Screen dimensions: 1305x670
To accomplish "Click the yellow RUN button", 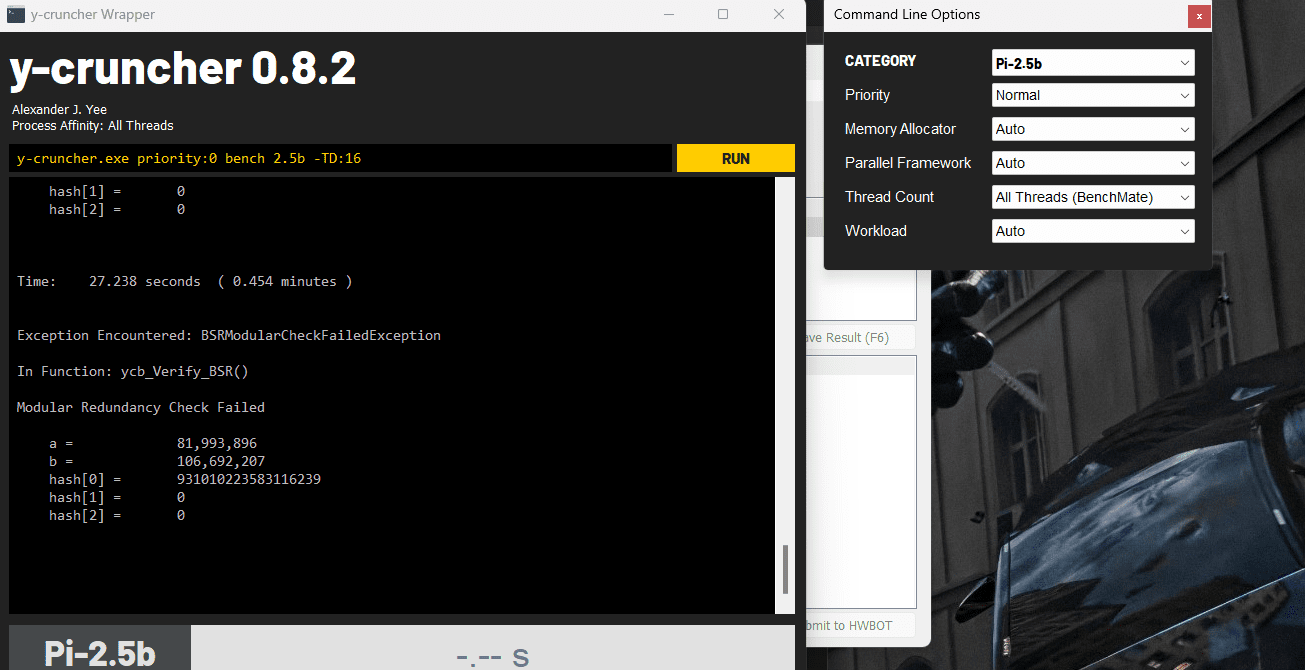I will click(x=735, y=158).
